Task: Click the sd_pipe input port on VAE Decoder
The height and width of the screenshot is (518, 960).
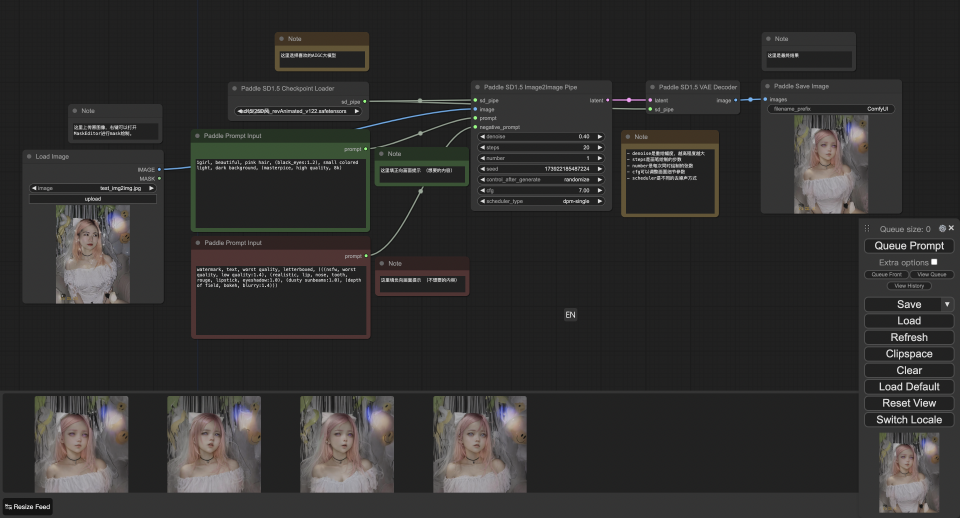Action: click(x=650, y=110)
